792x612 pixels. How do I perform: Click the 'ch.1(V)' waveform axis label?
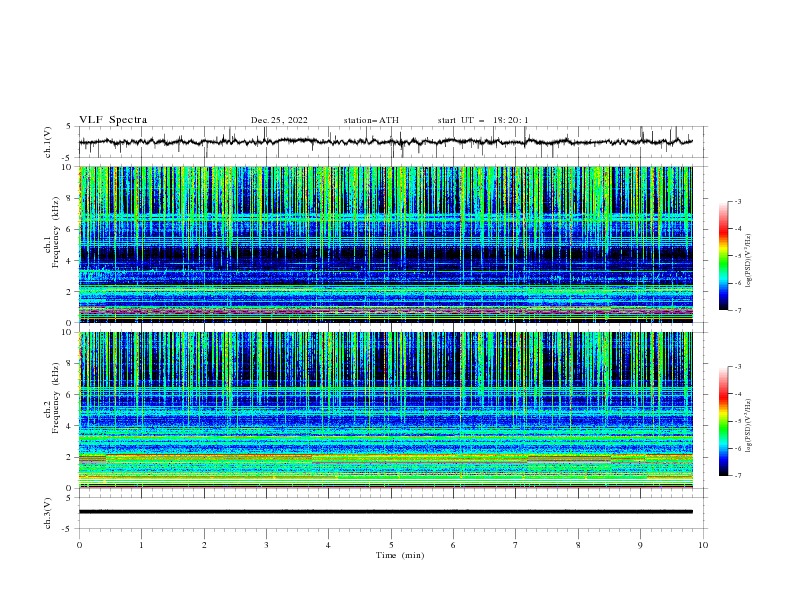(48, 142)
